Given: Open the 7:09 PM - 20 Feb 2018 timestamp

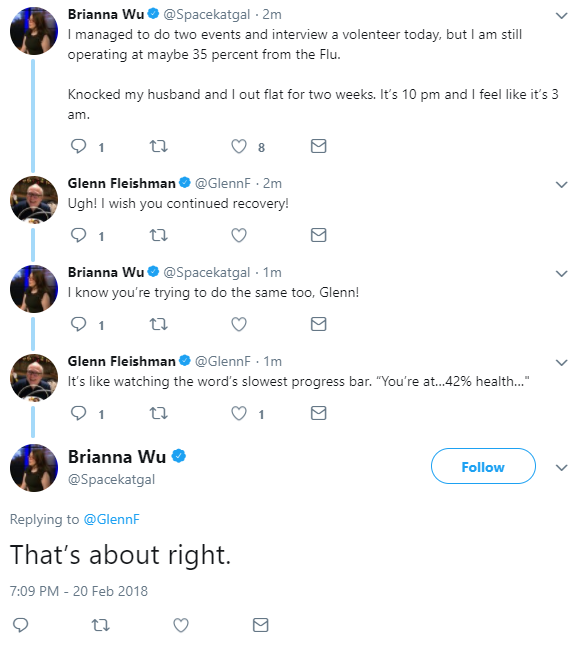Looking at the screenshot, I should 79,591.
